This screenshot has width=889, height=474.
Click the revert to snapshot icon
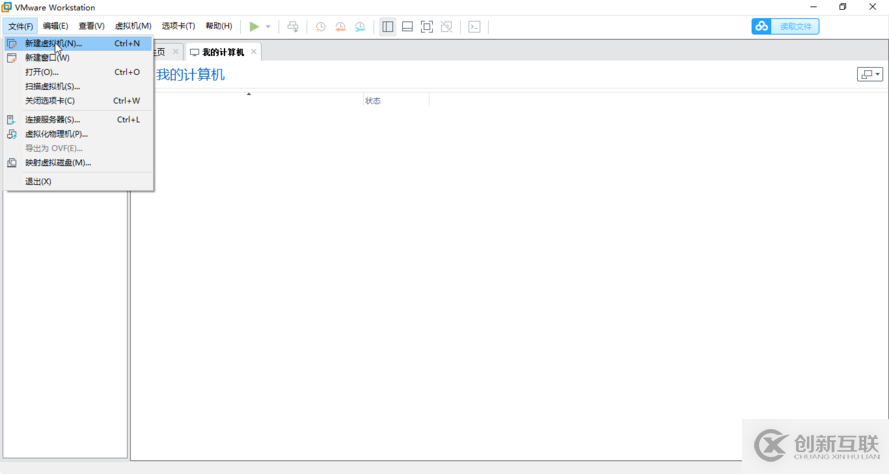340,27
